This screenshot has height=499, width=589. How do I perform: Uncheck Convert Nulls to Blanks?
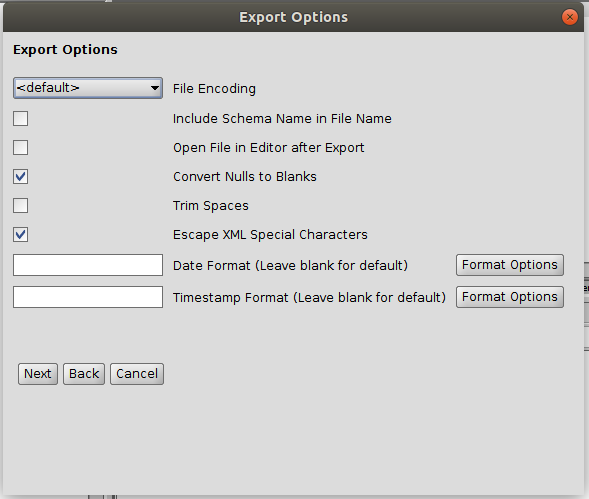tap(20, 177)
